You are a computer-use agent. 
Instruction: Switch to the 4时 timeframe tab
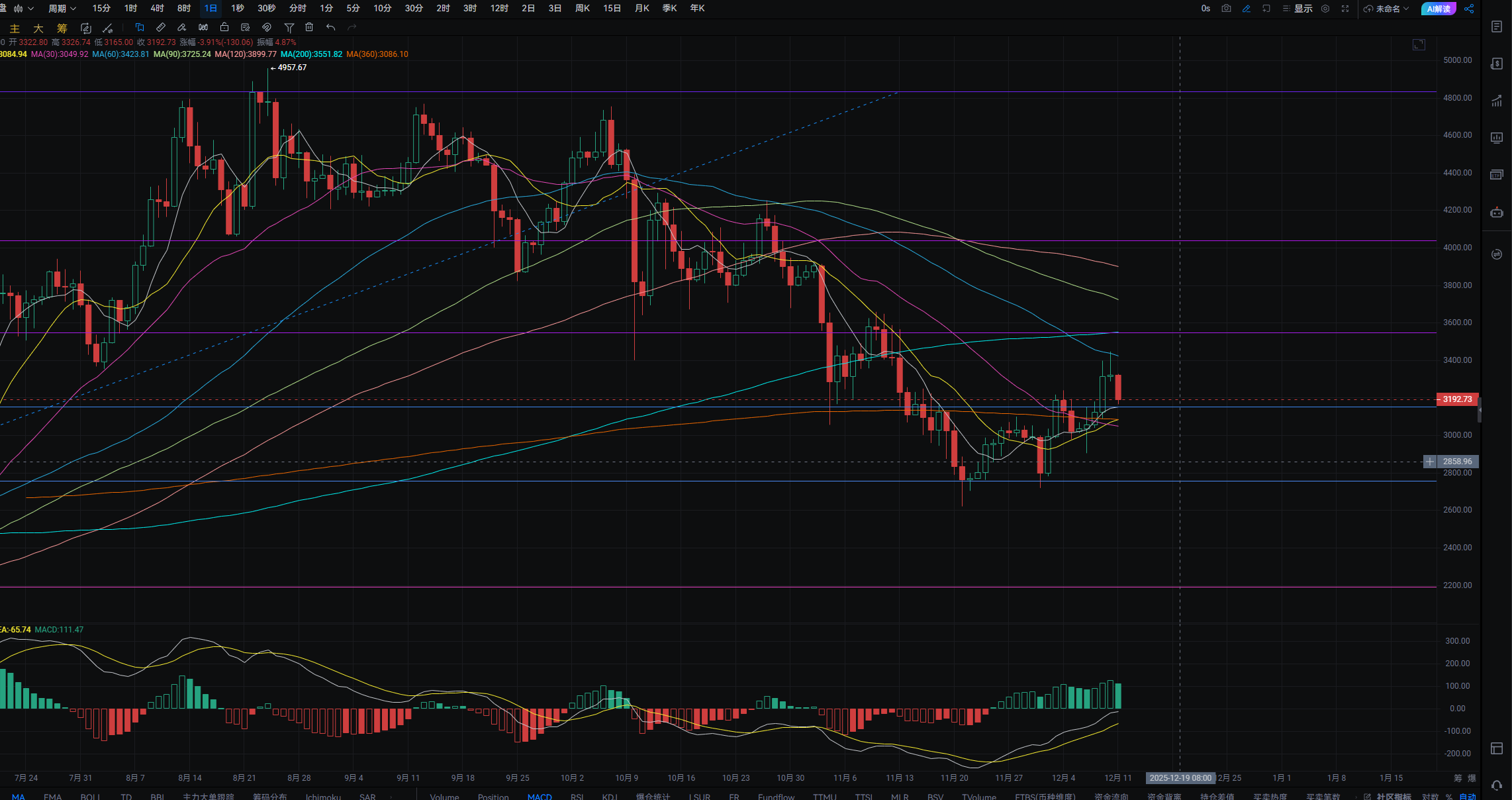157,9
